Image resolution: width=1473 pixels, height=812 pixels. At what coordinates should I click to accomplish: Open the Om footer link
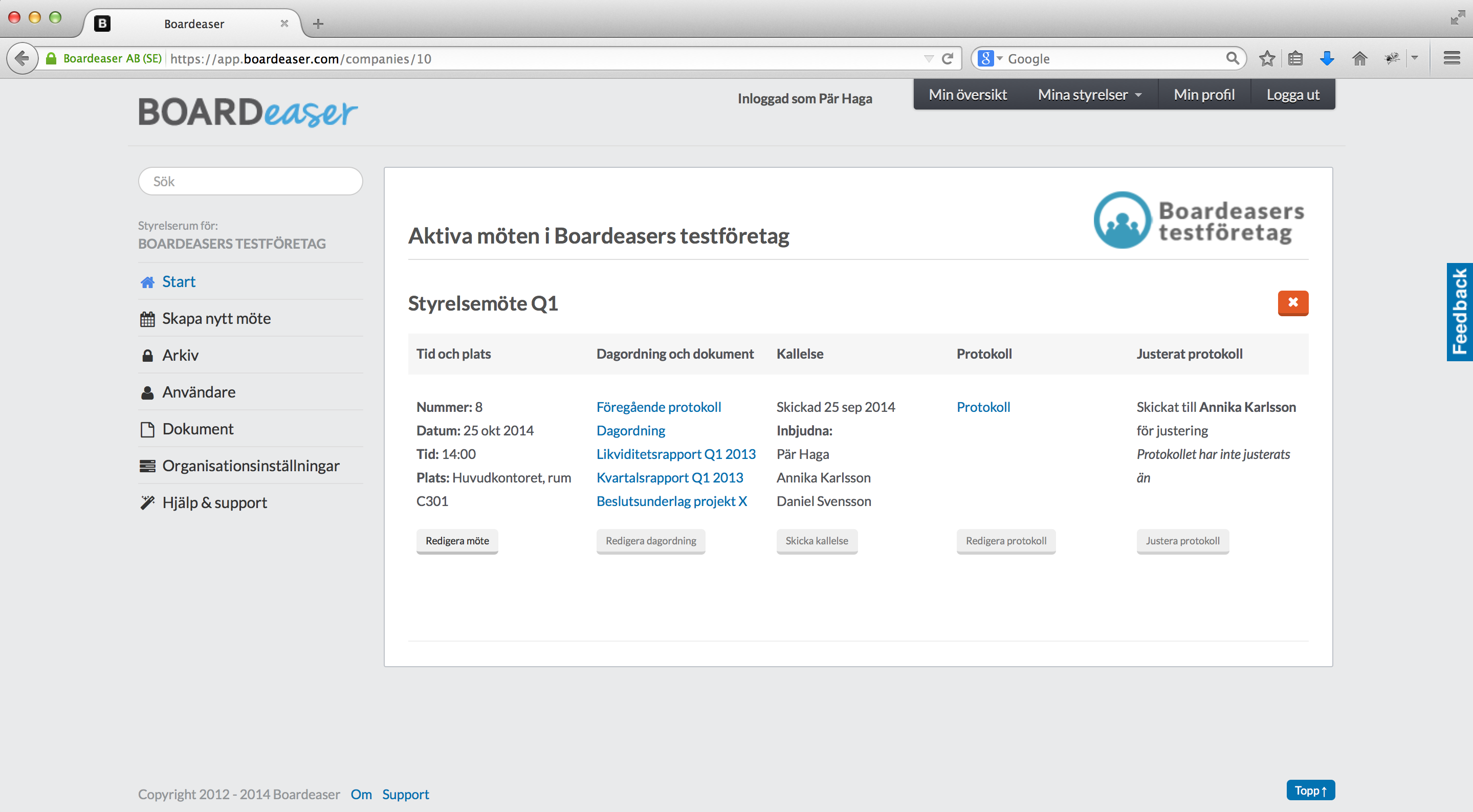click(x=361, y=794)
